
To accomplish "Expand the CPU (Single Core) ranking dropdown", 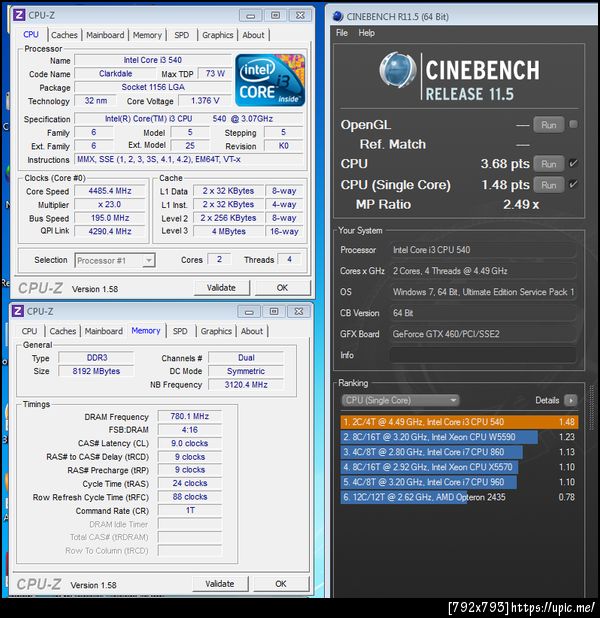I will pyautogui.click(x=400, y=400).
